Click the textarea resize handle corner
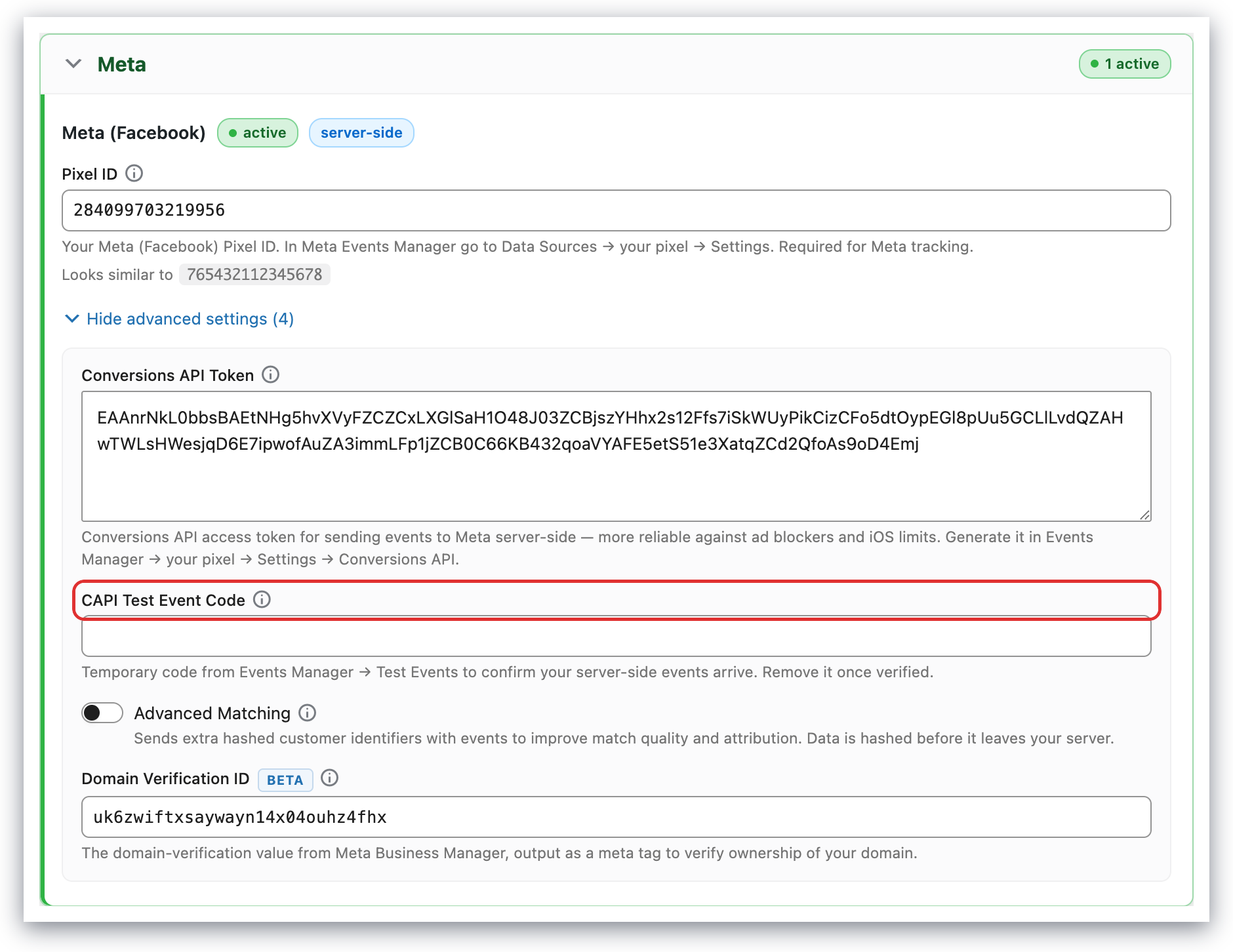 [1144, 515]
